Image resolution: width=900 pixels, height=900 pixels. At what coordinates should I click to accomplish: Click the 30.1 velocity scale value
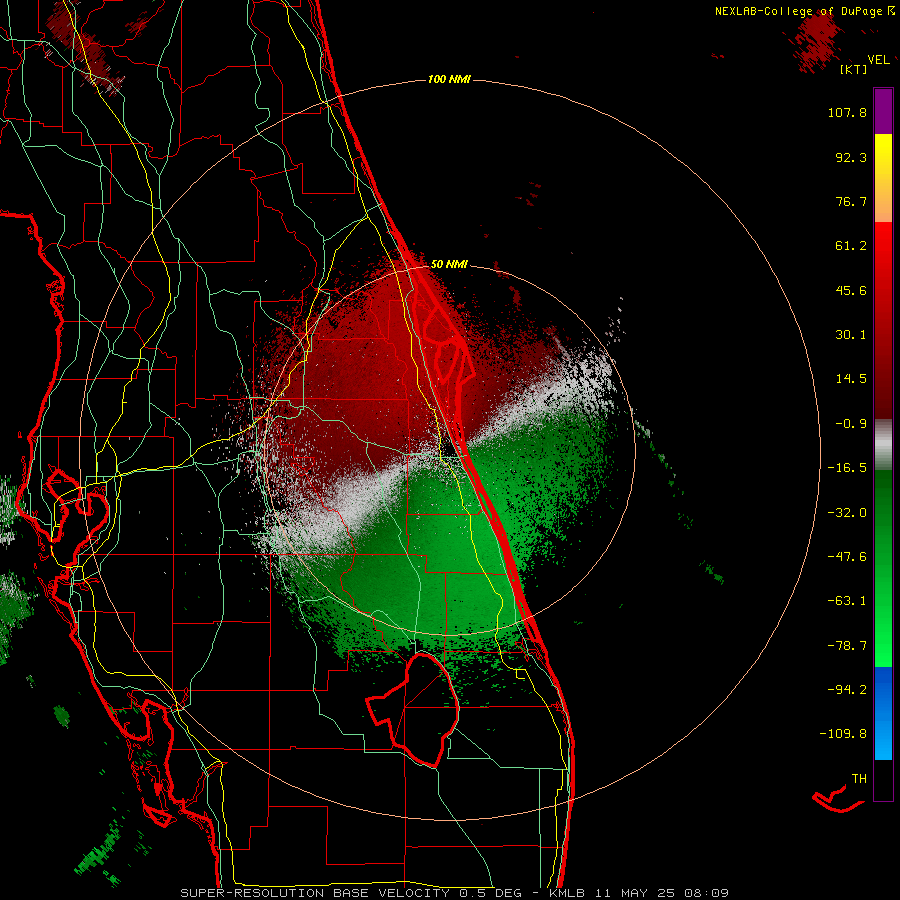(851, 335)
